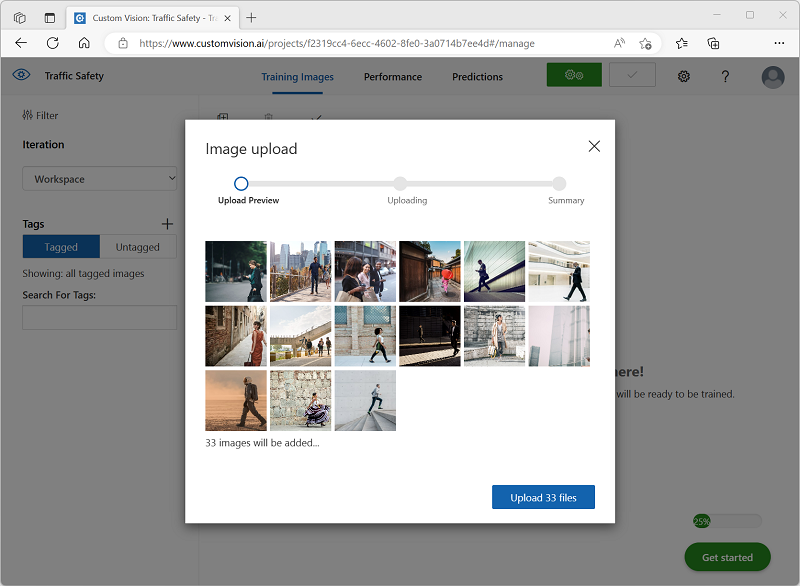Refresh the page
Viewport: 800px width, 586px height.
click(53, 43)
